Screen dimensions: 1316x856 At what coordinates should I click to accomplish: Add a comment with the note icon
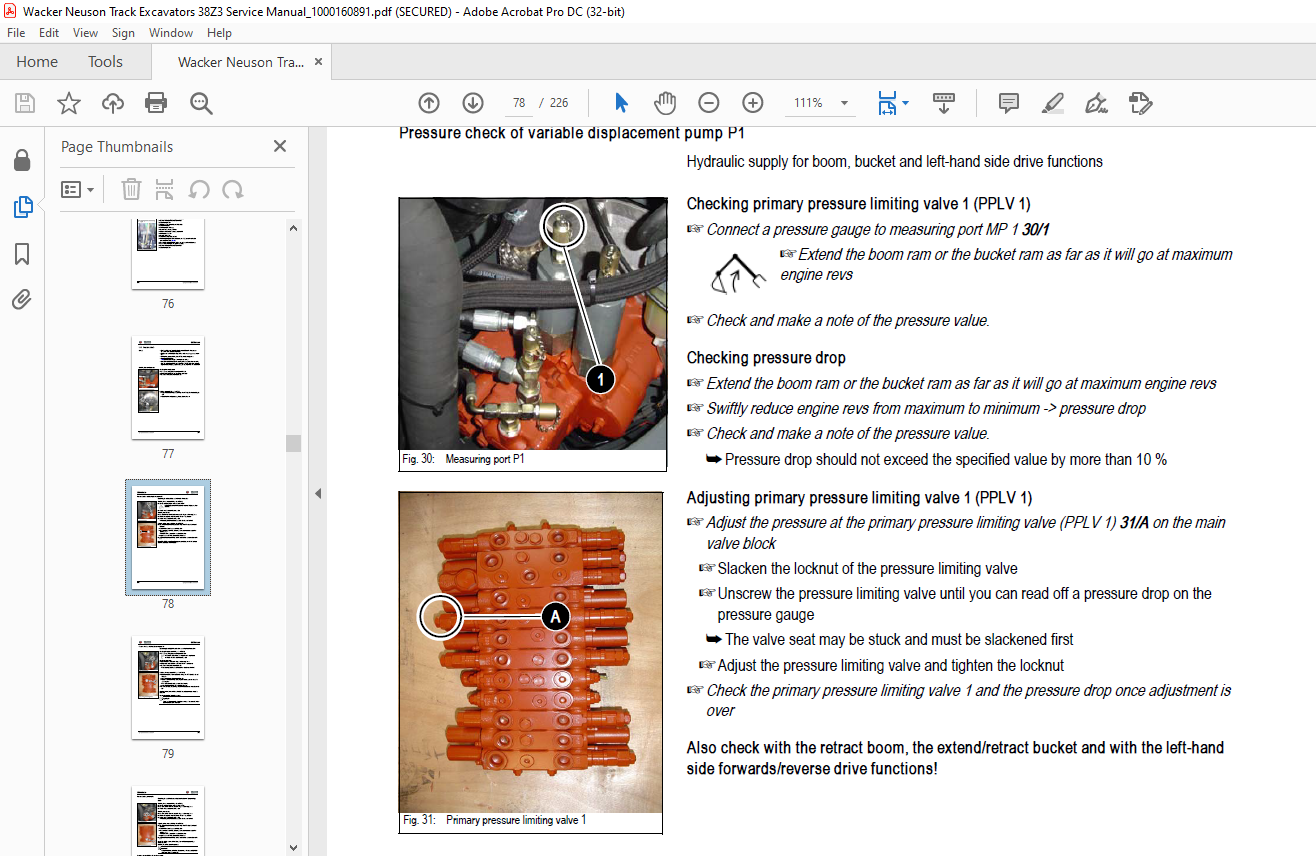[1009, 103]
